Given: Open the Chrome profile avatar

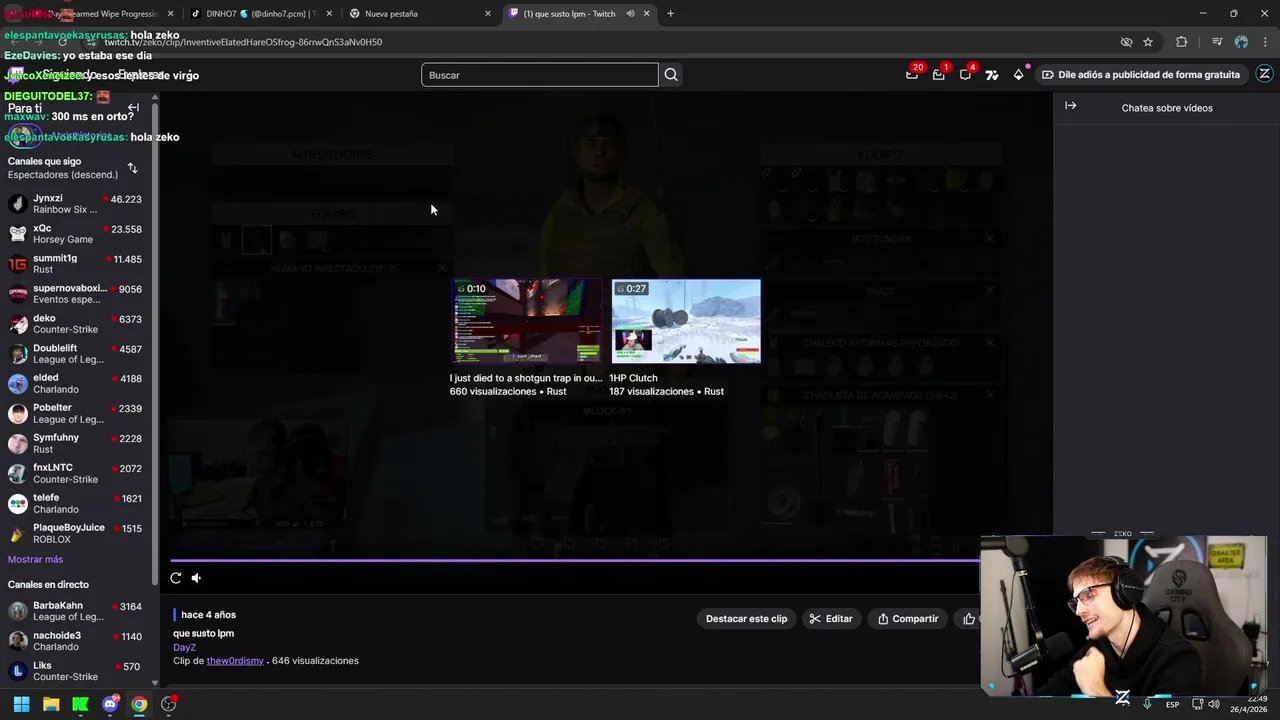Looking at the screenshot, I should click(x=1241, y=42).
